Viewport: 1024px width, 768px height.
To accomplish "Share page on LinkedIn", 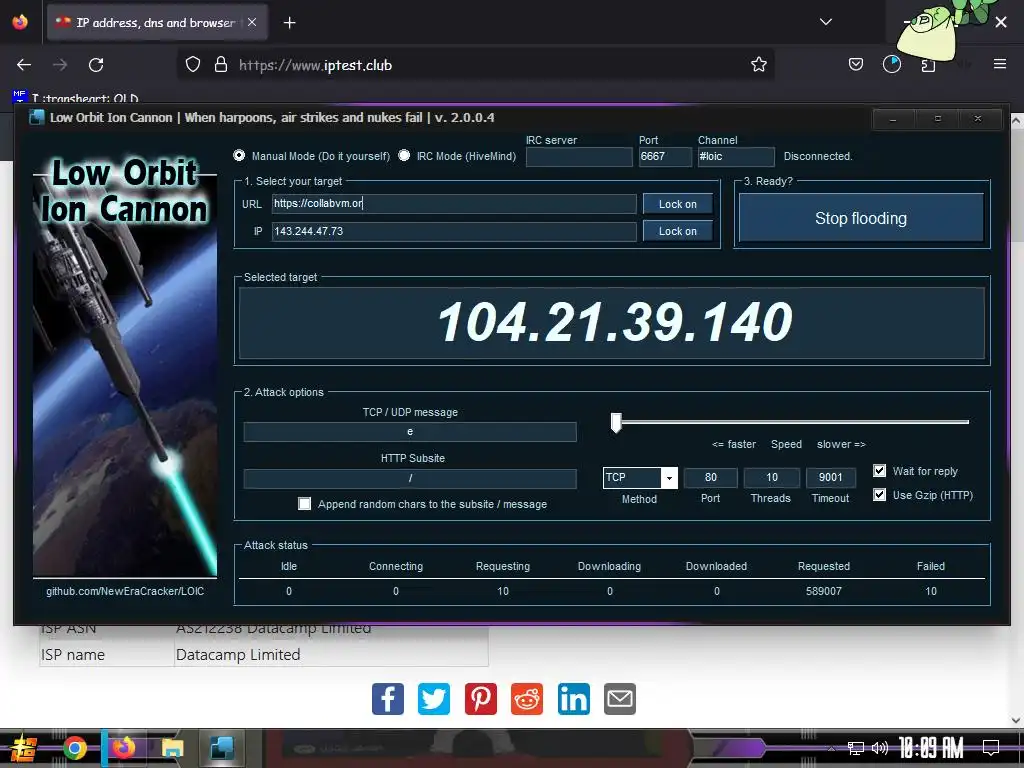I will (x=574, y=699).
